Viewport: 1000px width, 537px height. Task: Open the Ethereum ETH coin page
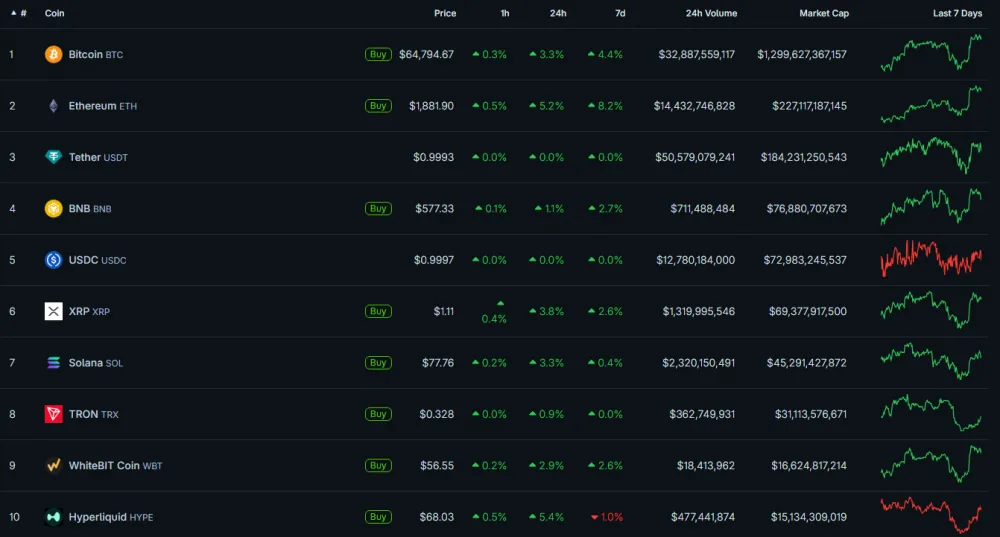pyautogui.click(x=103, y=106)
